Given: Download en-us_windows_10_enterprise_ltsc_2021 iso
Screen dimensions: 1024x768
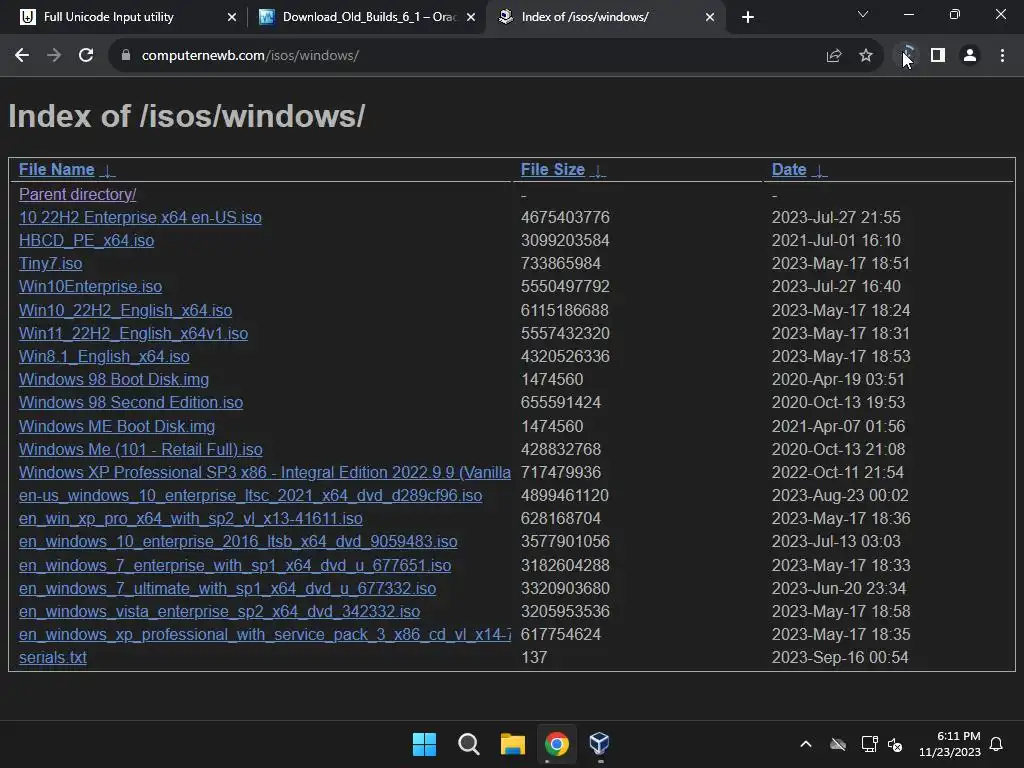Looking at the screenshot, I should (251, 496).
